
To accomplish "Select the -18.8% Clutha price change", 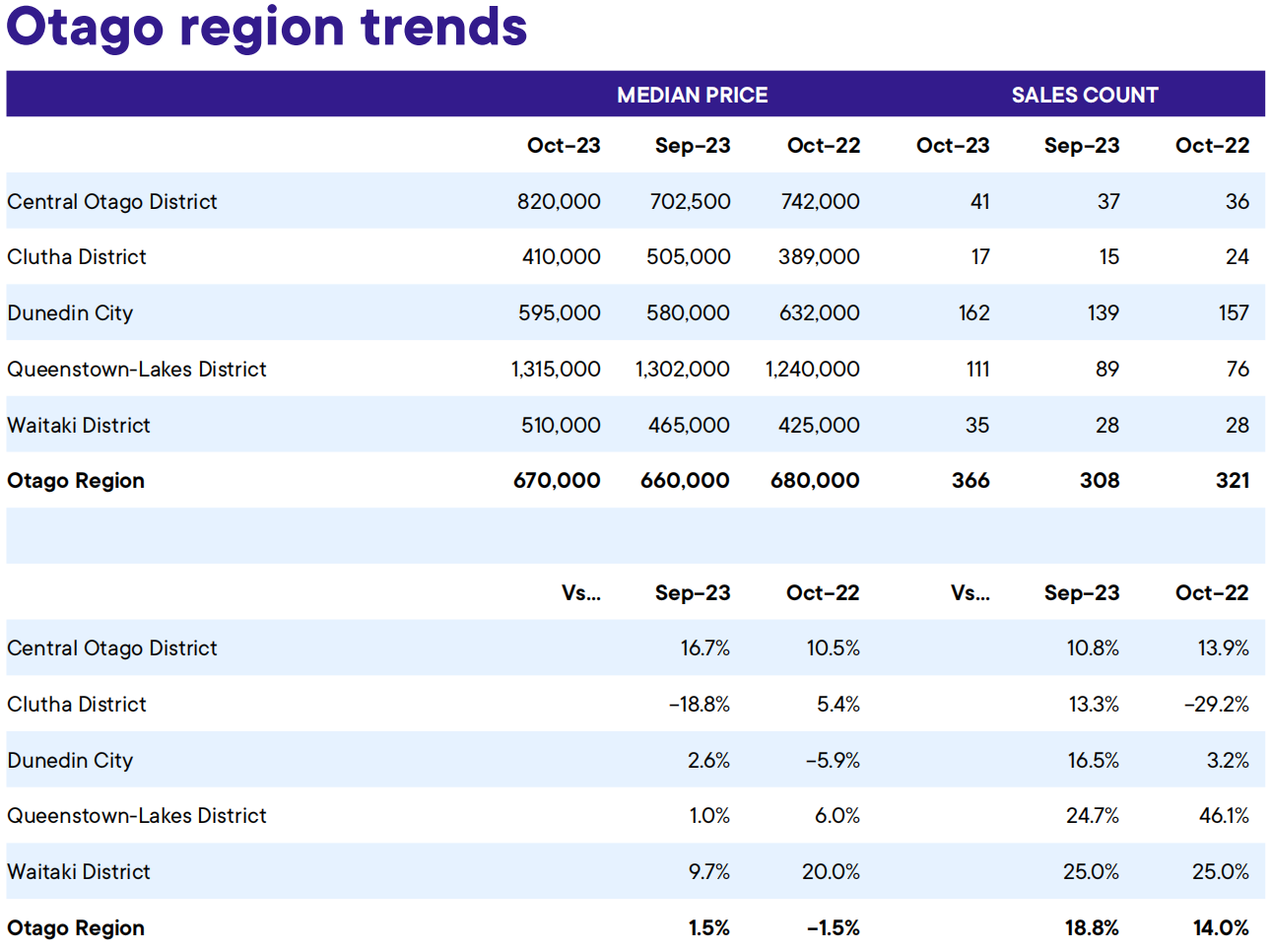I will (700, 704).
